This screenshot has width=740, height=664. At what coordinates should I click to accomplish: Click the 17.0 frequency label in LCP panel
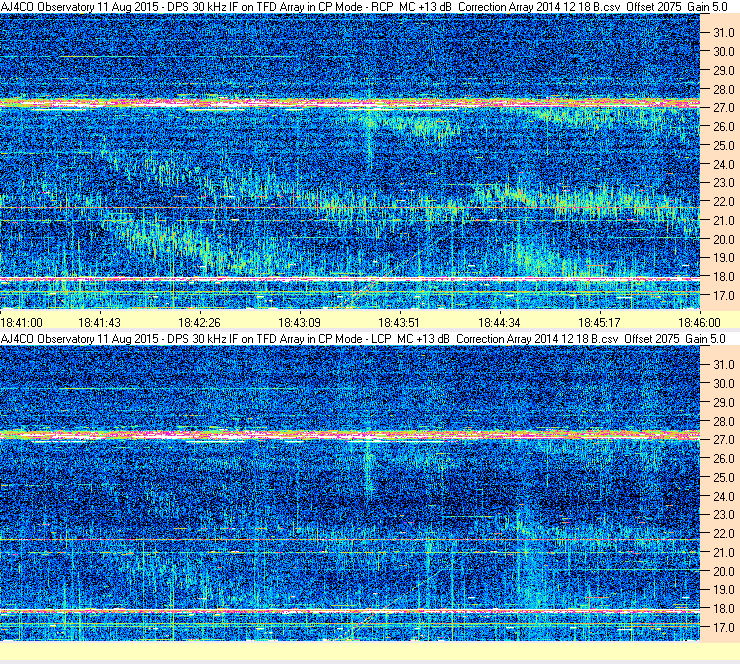723,628
